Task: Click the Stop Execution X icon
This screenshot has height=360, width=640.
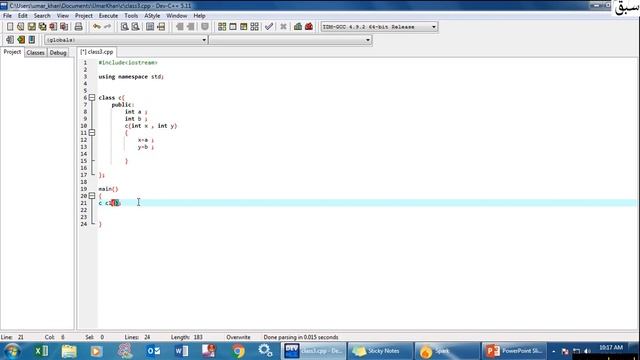Action: (x=283, y=27)
